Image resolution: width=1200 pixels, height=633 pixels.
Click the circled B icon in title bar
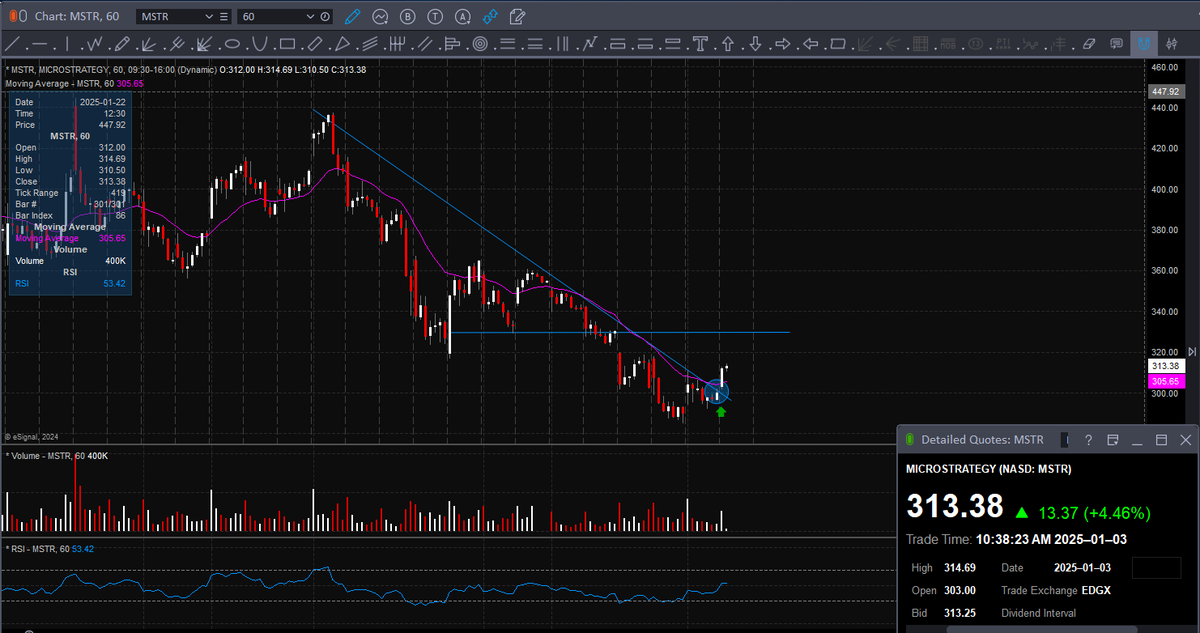pos(407,17)
